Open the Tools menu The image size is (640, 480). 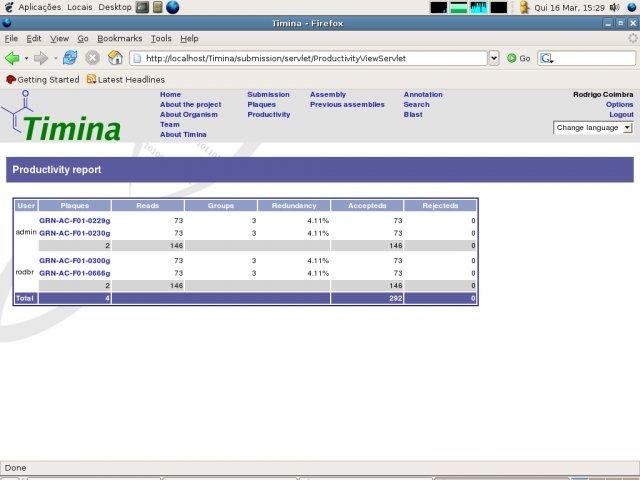point(161,38)
